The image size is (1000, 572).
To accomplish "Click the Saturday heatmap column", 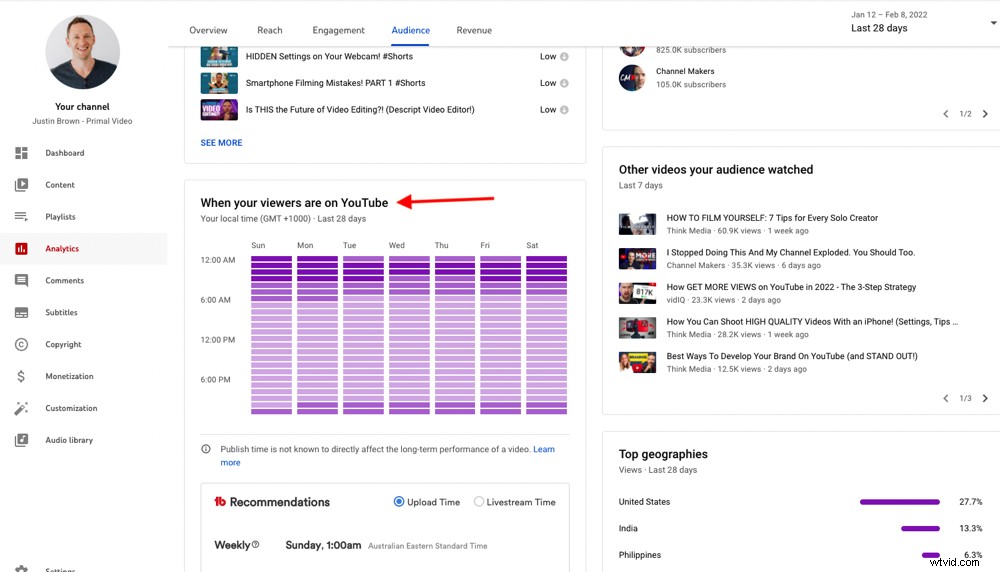I will point(547,335).
